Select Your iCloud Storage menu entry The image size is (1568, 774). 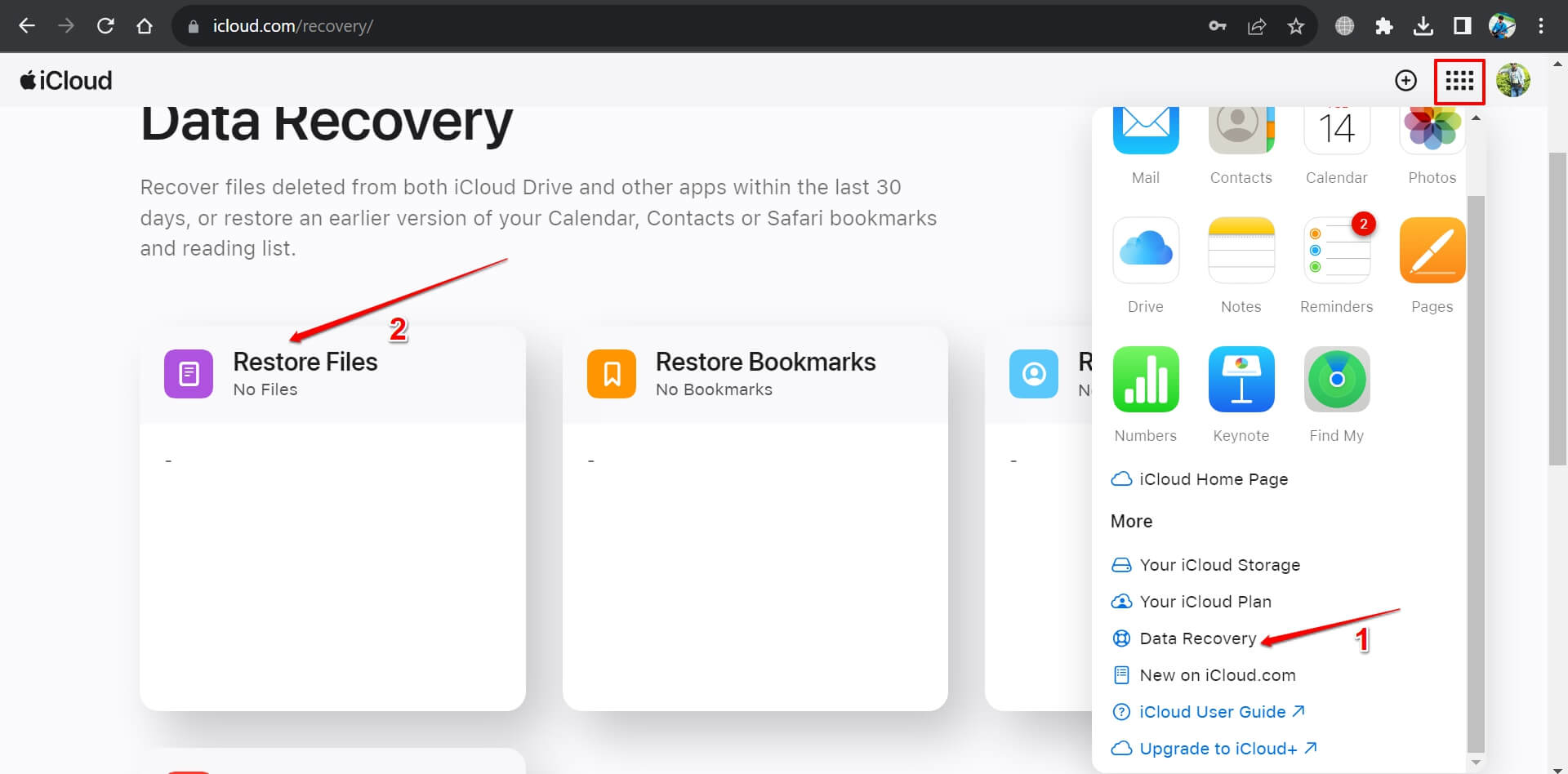pyautogui.click(x=1205, y=565)
